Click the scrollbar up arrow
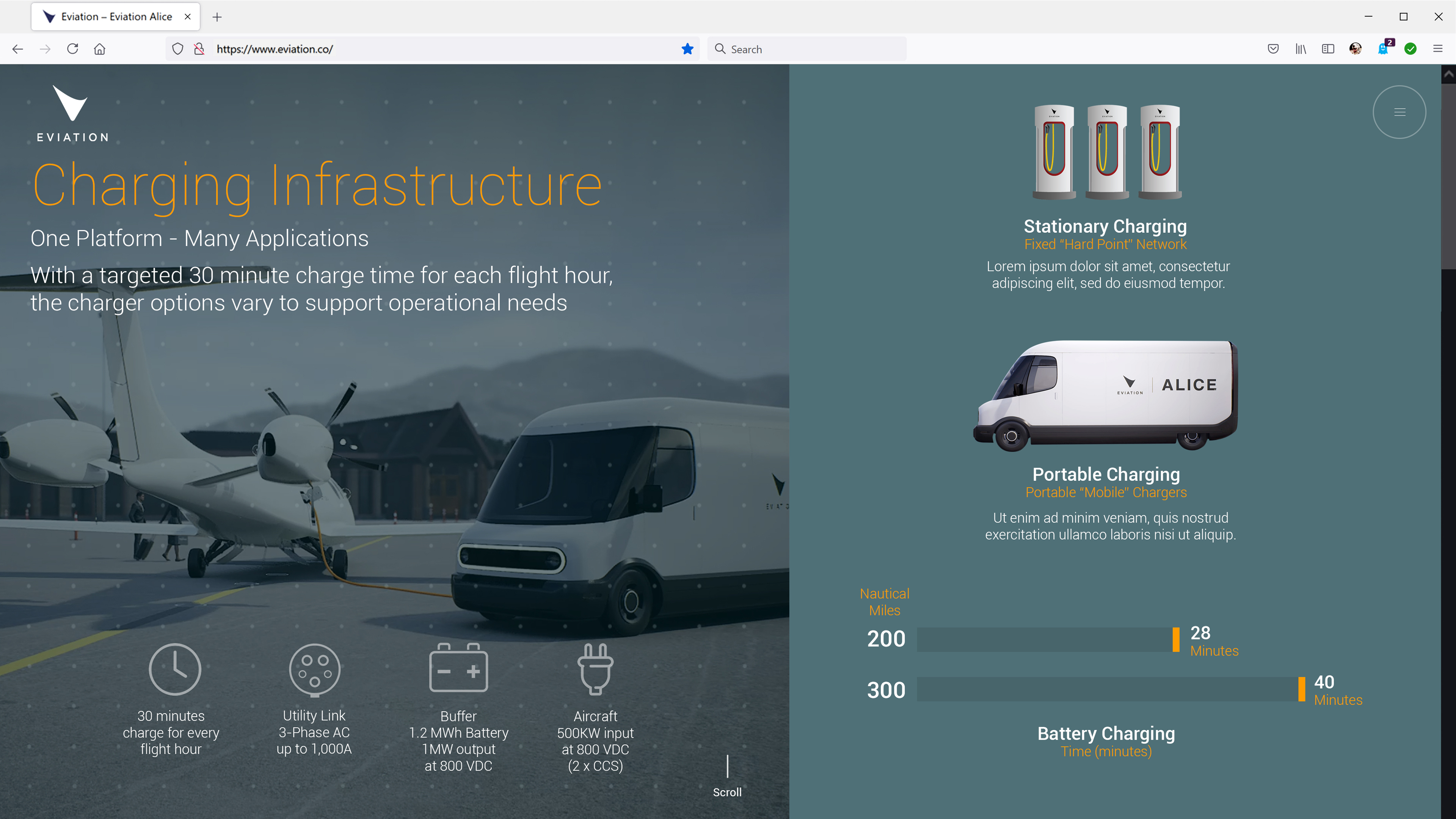 [1448, 74]
